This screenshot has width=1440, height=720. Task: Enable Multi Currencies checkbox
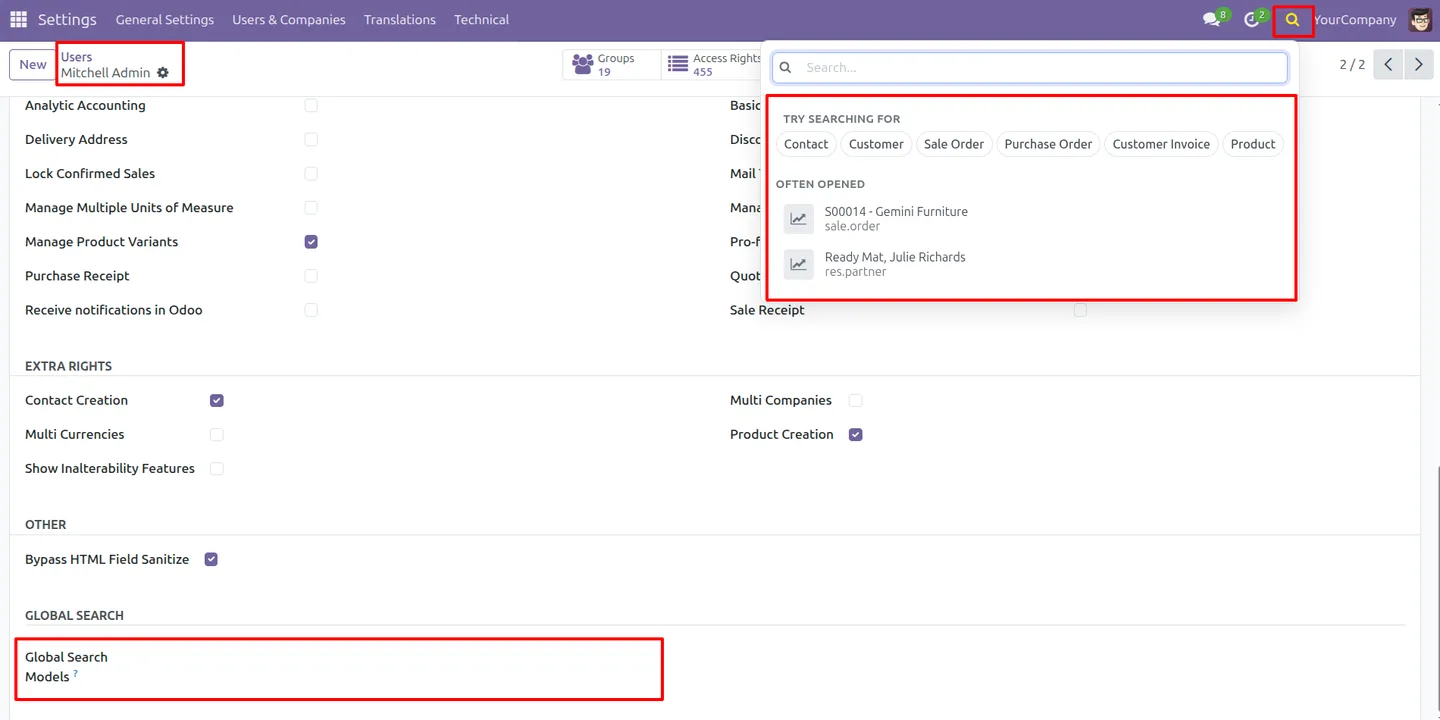pos(217,434)
